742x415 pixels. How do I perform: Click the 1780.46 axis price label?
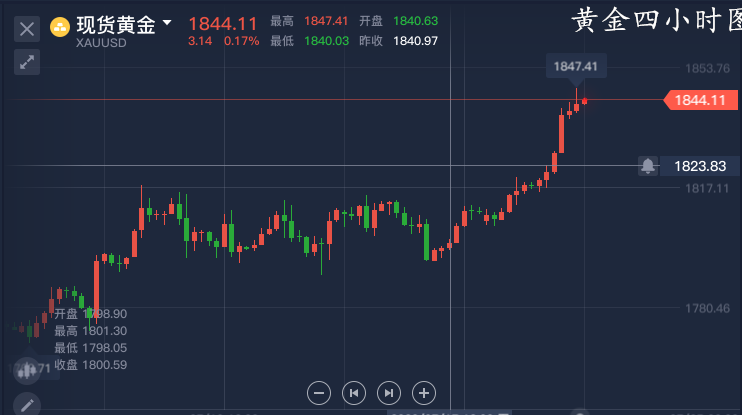(x=707, y=309)
